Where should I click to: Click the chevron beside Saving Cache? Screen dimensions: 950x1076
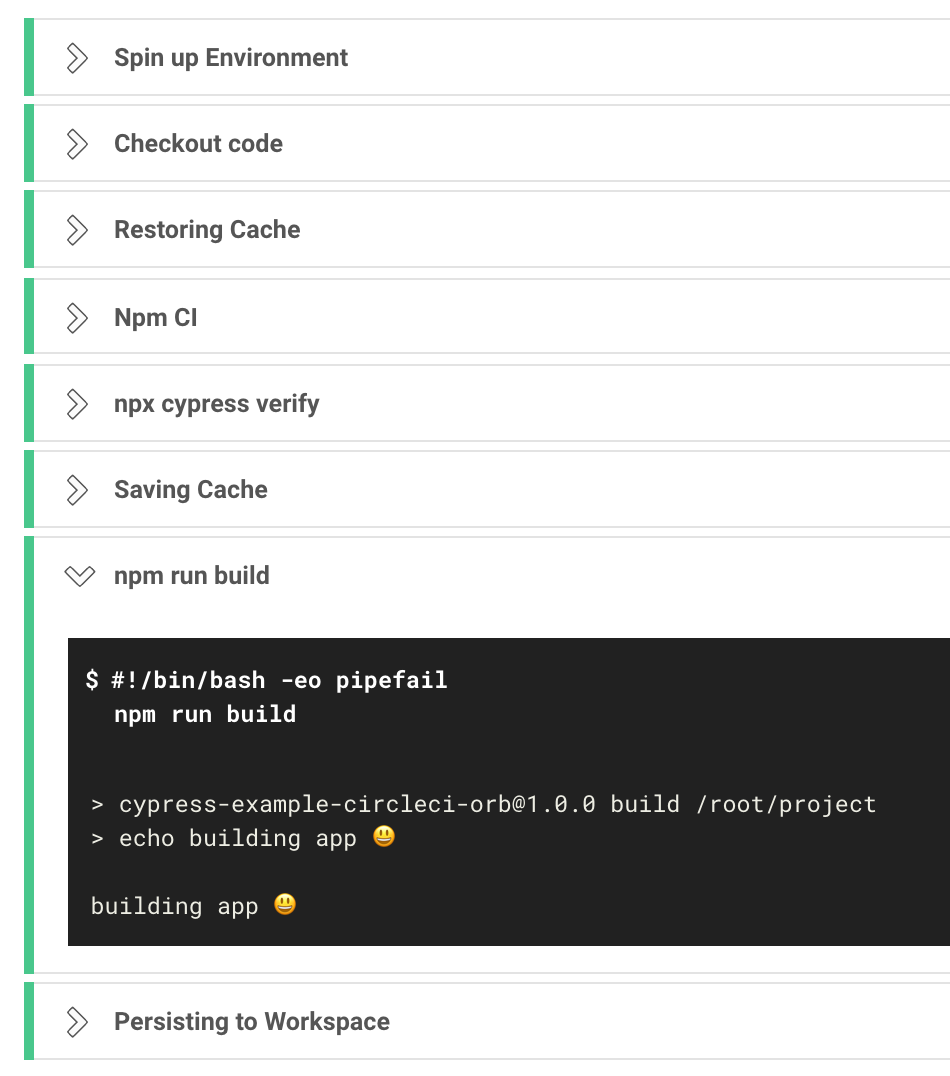[78, 489]
